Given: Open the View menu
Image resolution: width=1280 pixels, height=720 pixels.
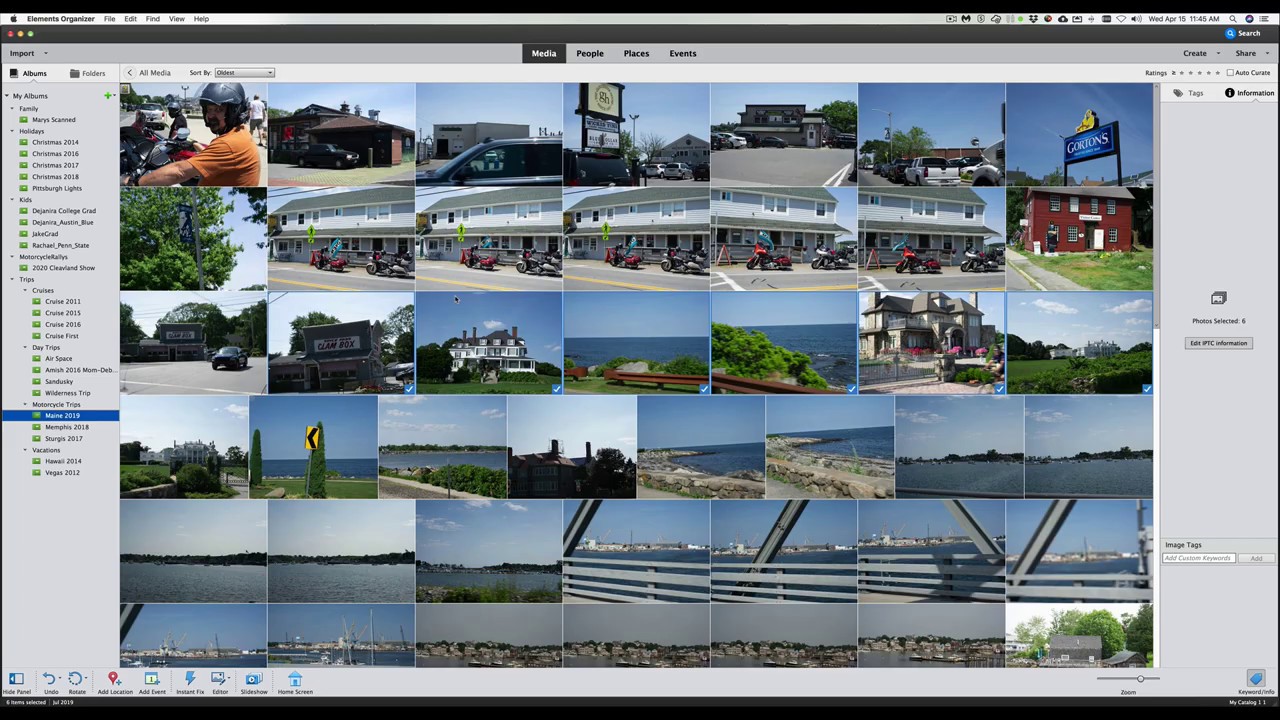Looking at the screenshot, I should [x=176, y=19].
